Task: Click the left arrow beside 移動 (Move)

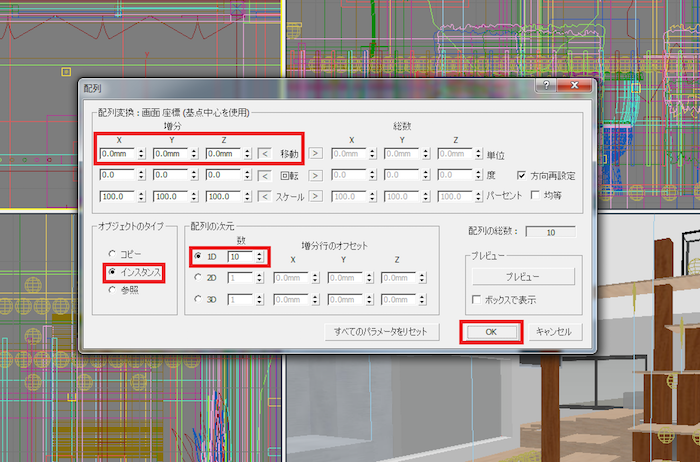Action: click(x=264, y=154)
